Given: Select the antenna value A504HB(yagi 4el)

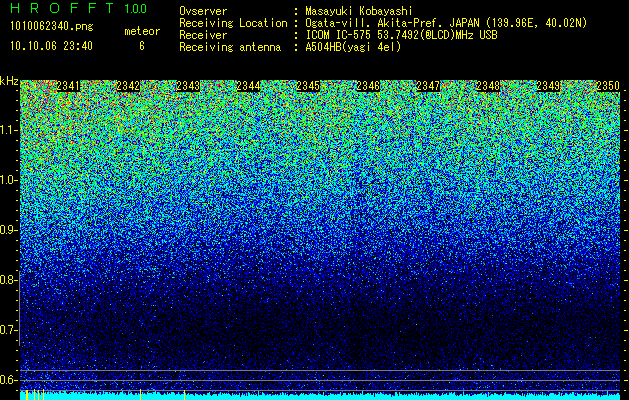Looking at the screenshot, I should coord(353,47).
